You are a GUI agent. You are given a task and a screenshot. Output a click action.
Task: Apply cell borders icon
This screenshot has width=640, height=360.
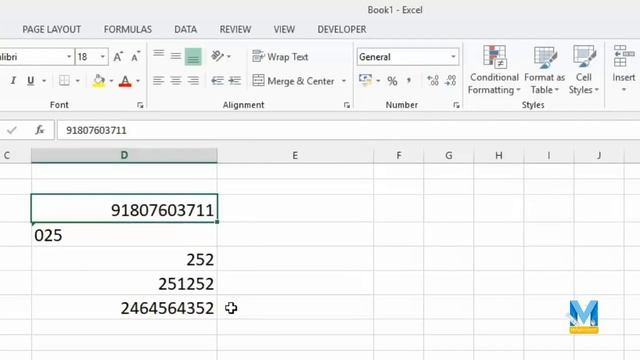click(64, 81)
